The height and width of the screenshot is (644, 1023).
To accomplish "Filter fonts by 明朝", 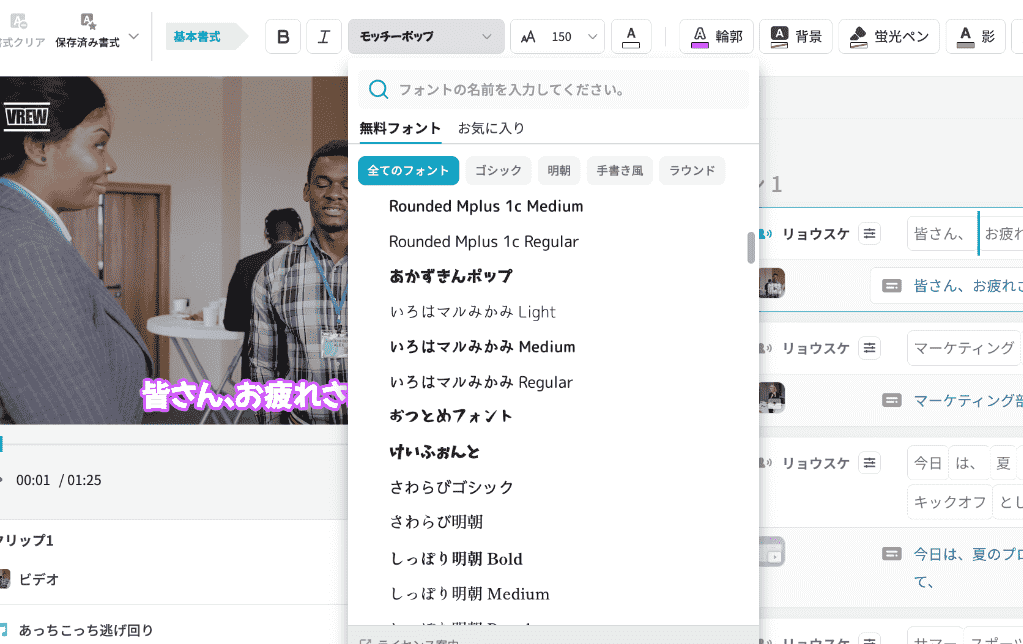I will point(559,170).
